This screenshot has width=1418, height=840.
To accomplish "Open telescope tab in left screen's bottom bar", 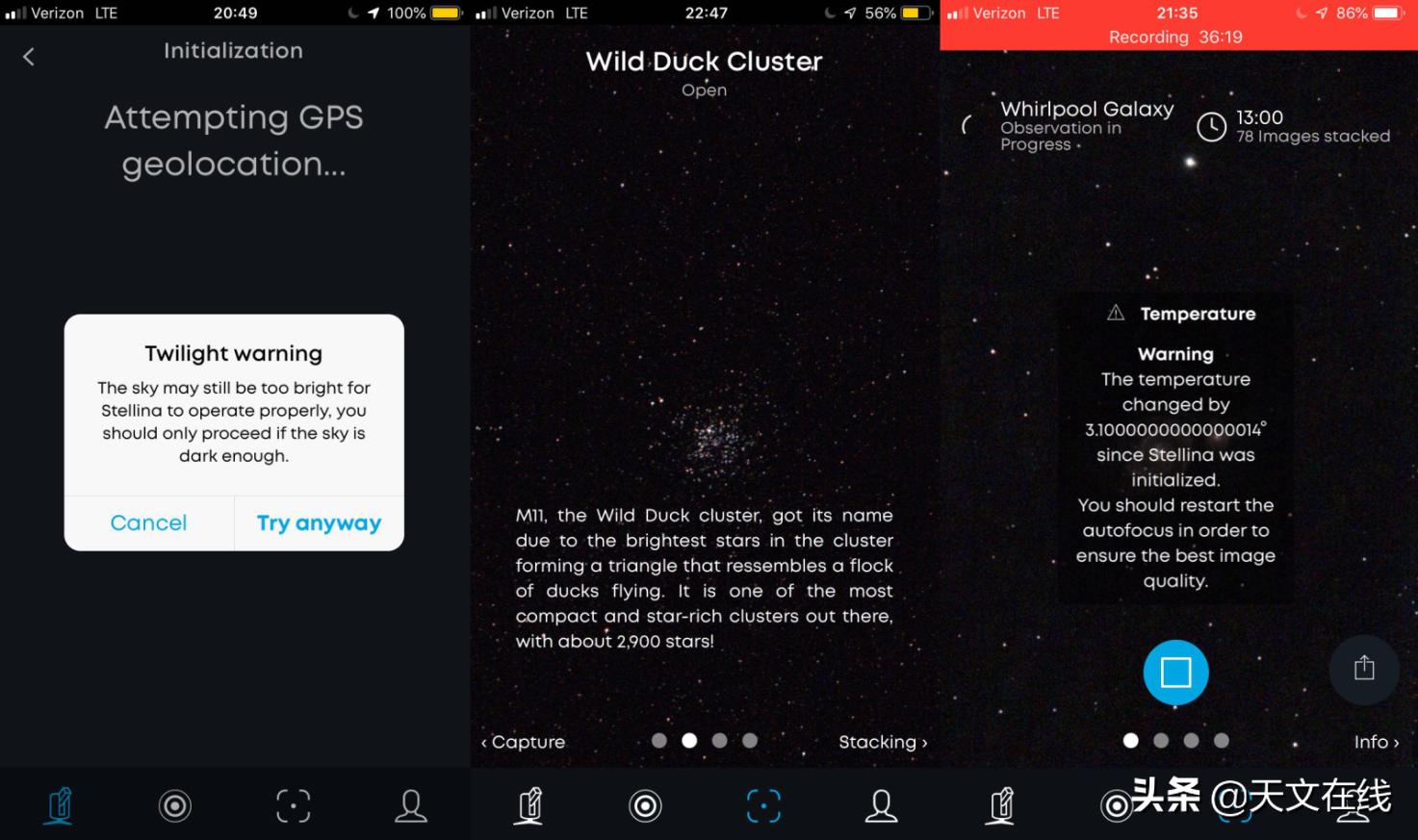I will click(x=60, y=805).
